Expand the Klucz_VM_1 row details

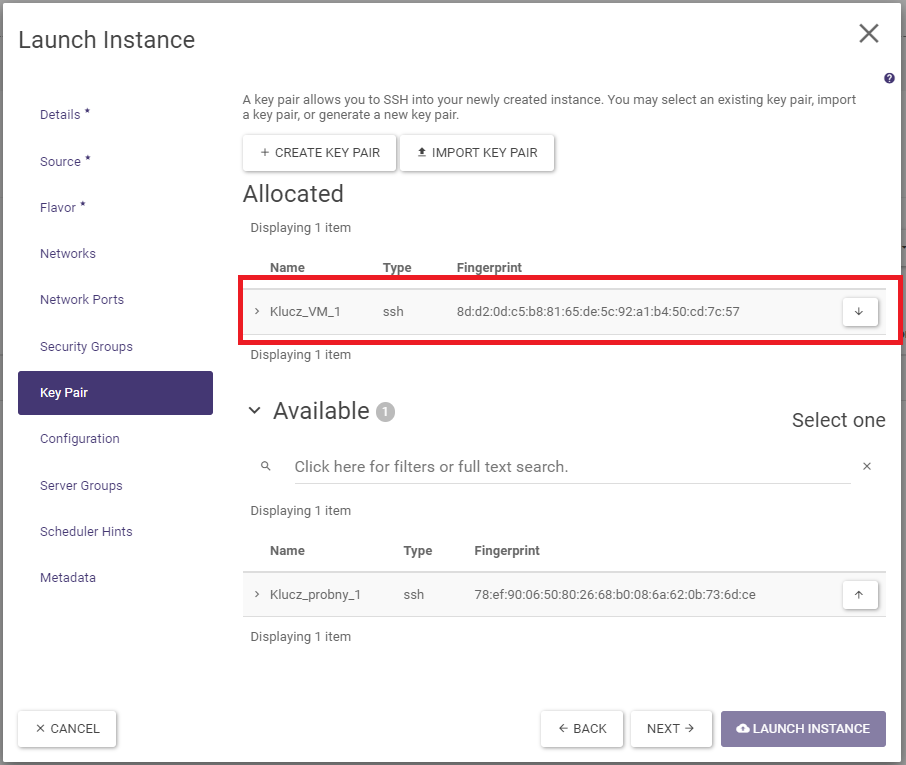pos(257,312)
